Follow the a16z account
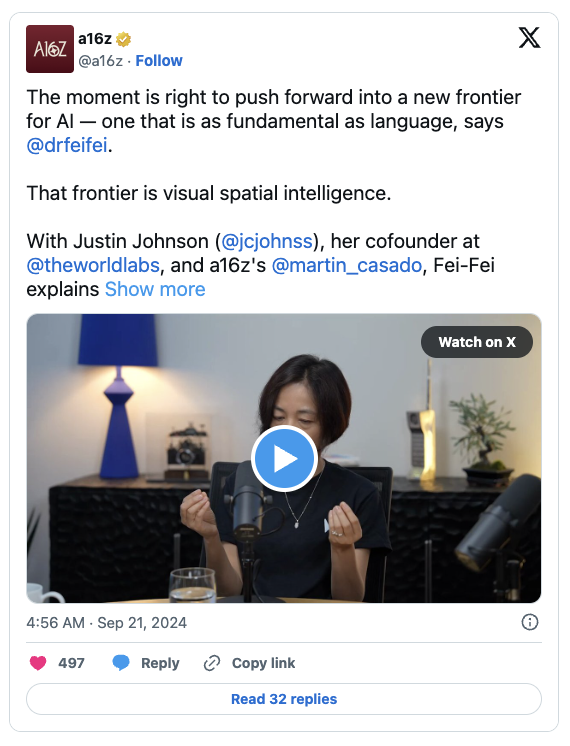This screenshot has height=746, width=570. [x=159, y=61]
